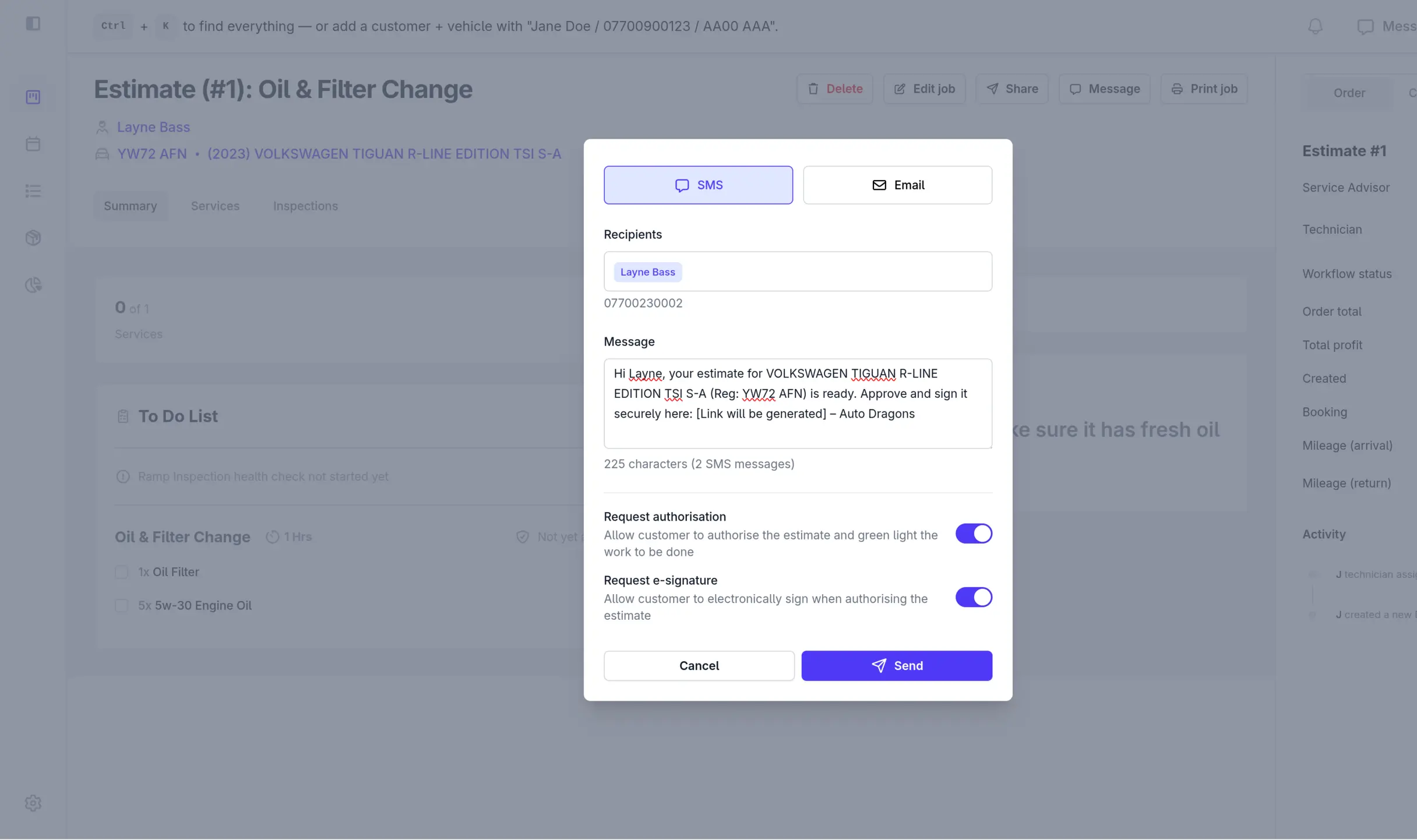
Task: Select the list view icon in sidebar
Action: pos(33,190)
